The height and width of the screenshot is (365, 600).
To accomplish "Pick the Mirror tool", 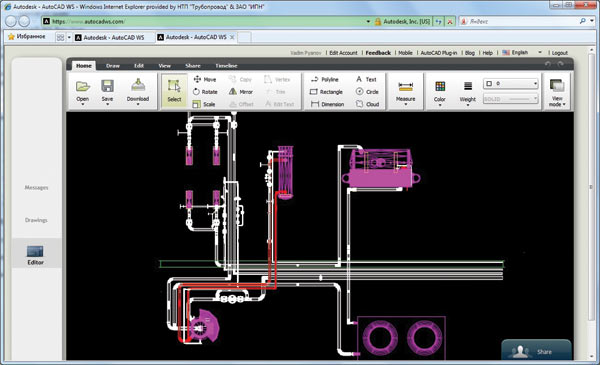I will tap(241, 92).
